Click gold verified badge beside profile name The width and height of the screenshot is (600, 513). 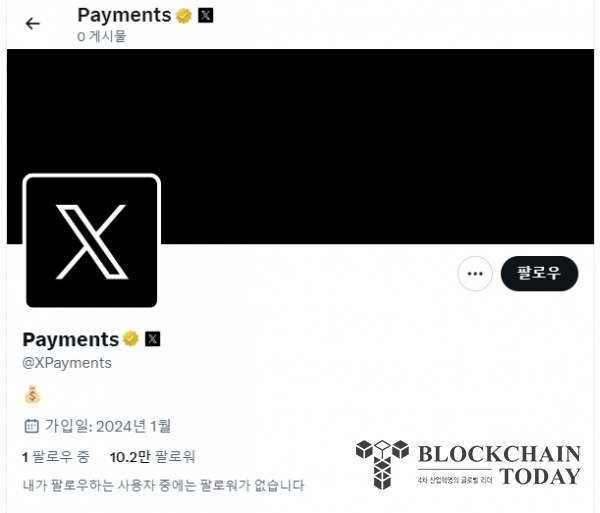[131, 339]
